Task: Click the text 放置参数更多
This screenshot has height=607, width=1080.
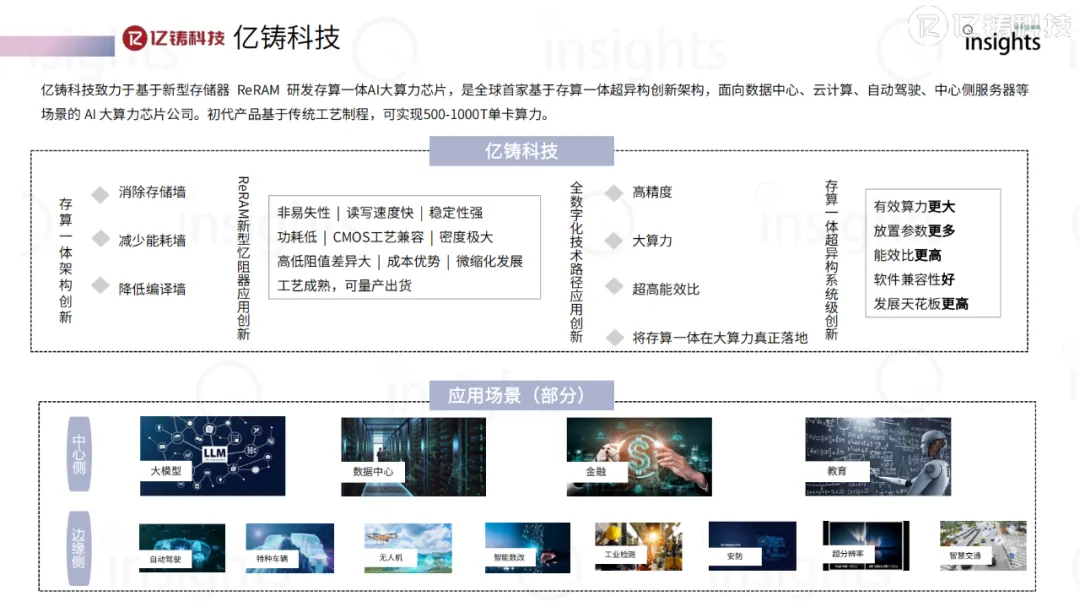Action: point(914,231)
